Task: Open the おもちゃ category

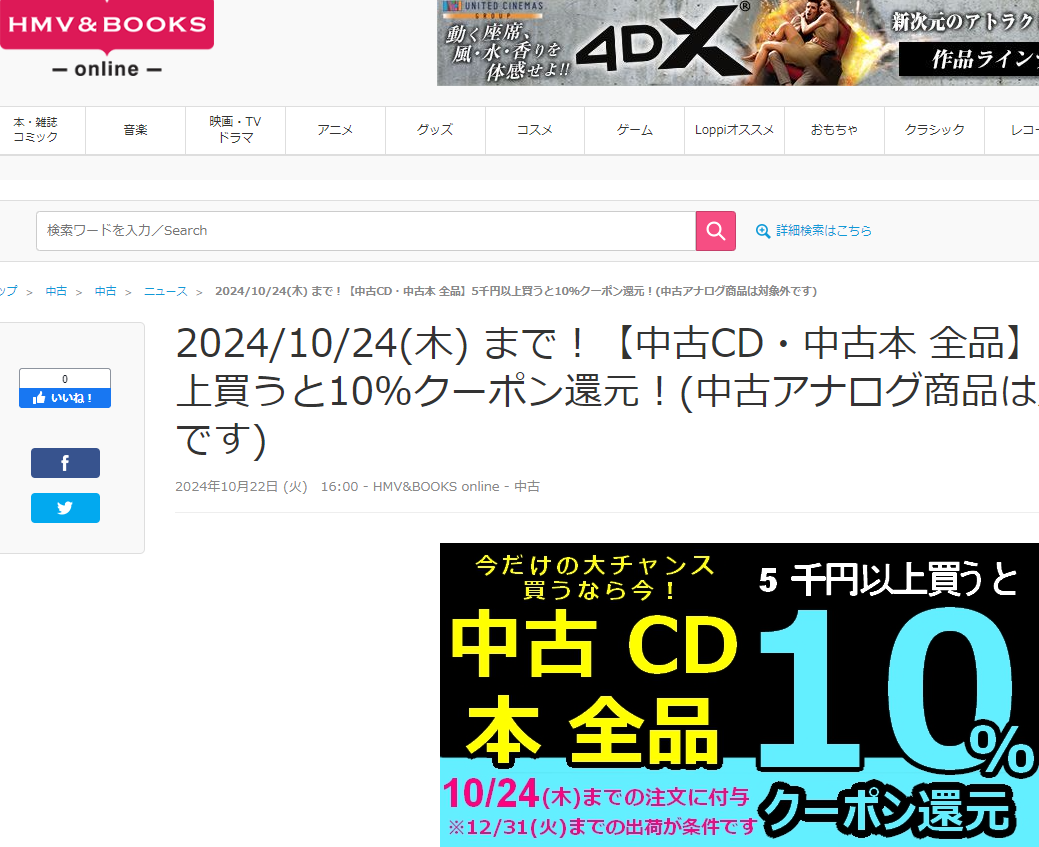Action: [x=834, y=130]
